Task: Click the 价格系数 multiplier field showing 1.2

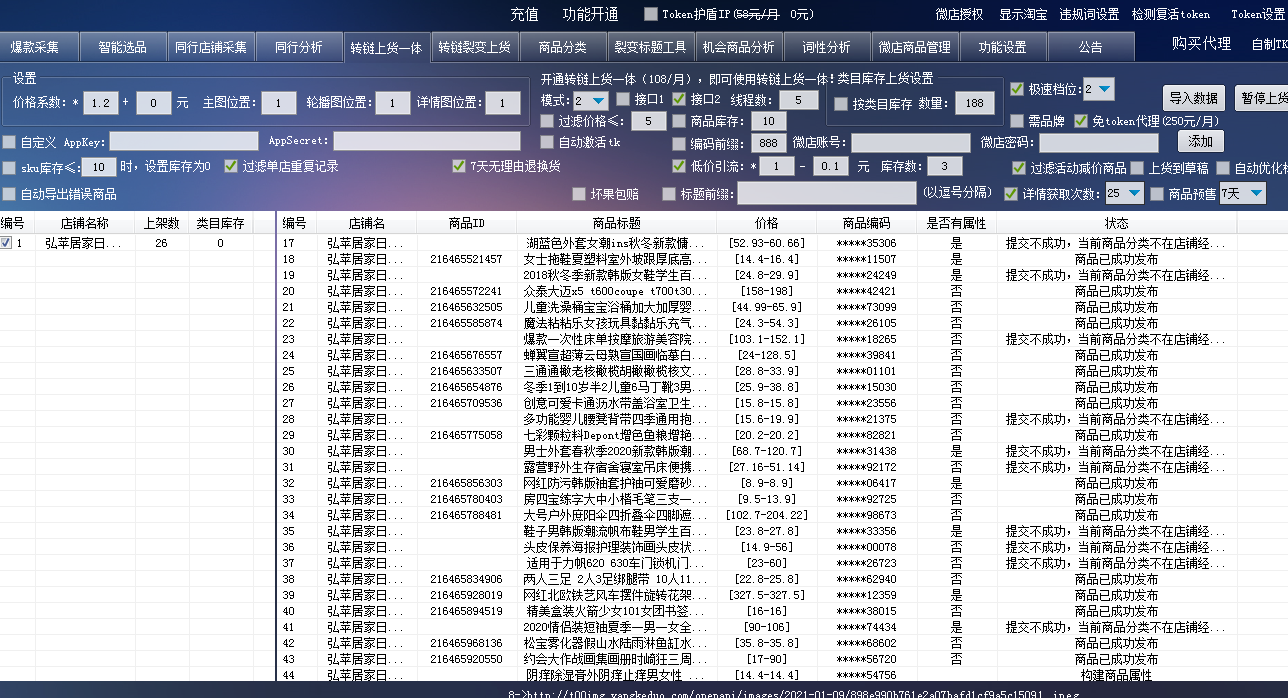Action: [x=100, y=102]
